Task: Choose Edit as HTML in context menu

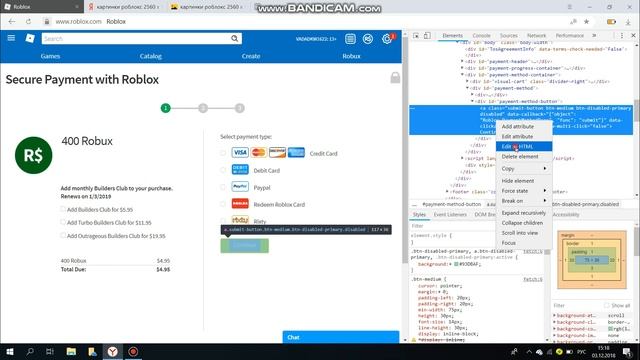Action: (524, 146)
